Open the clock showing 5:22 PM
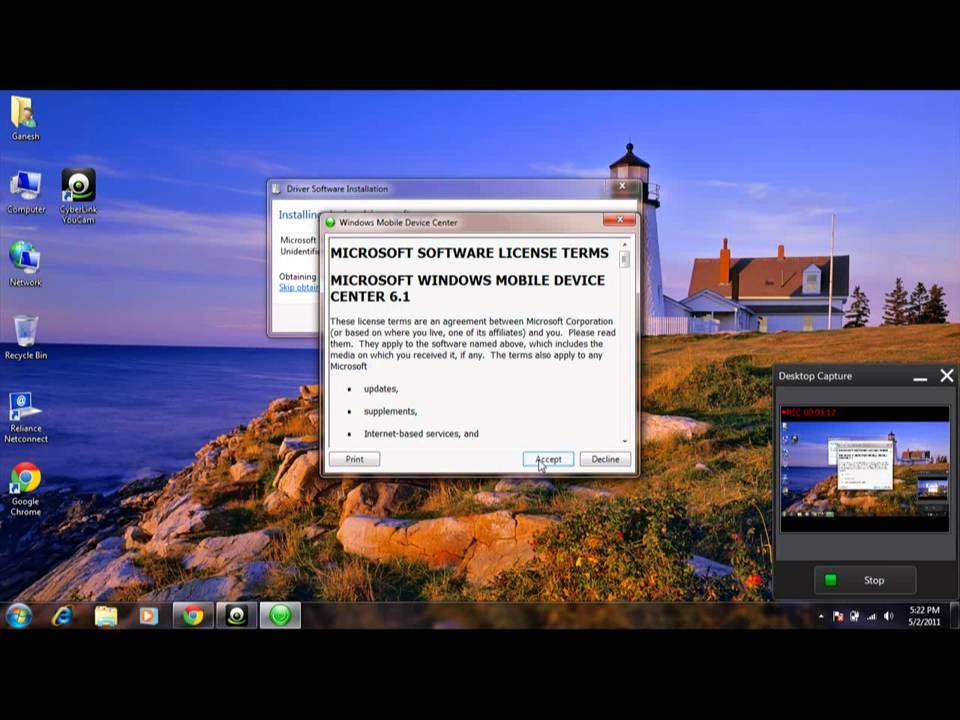 click(x=924, y=616)
